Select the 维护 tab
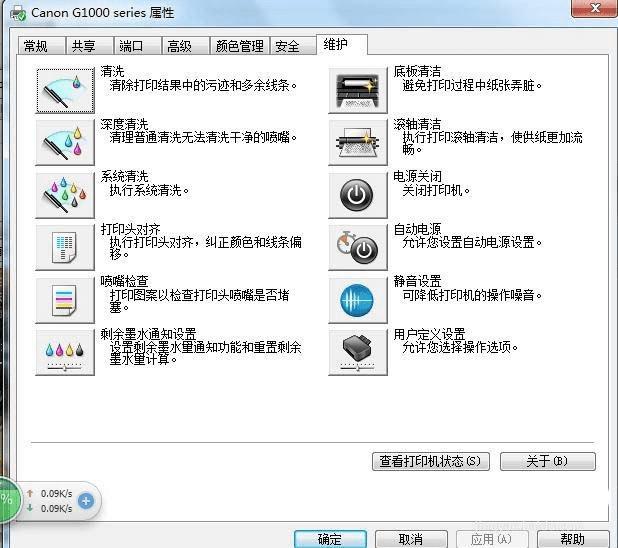The height and width of the screenshot is (548, 618). (342, 45)
